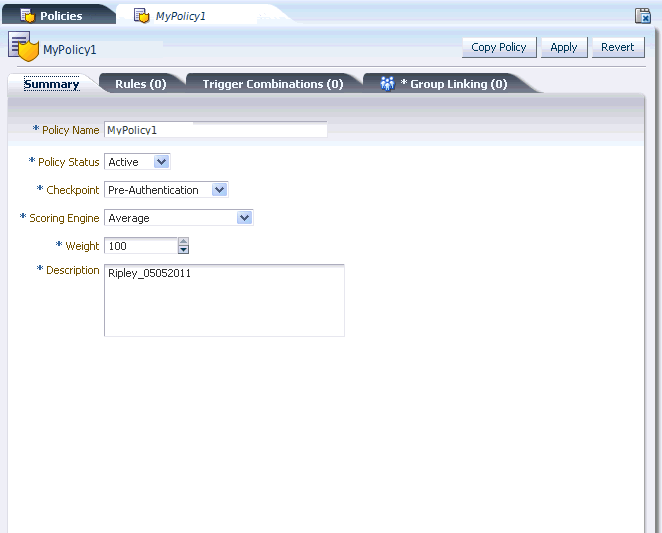Click the large MyPolicy1 shield header icon
Screen dimensions: 662x533
pyautogui.click(x=23, y=46)
